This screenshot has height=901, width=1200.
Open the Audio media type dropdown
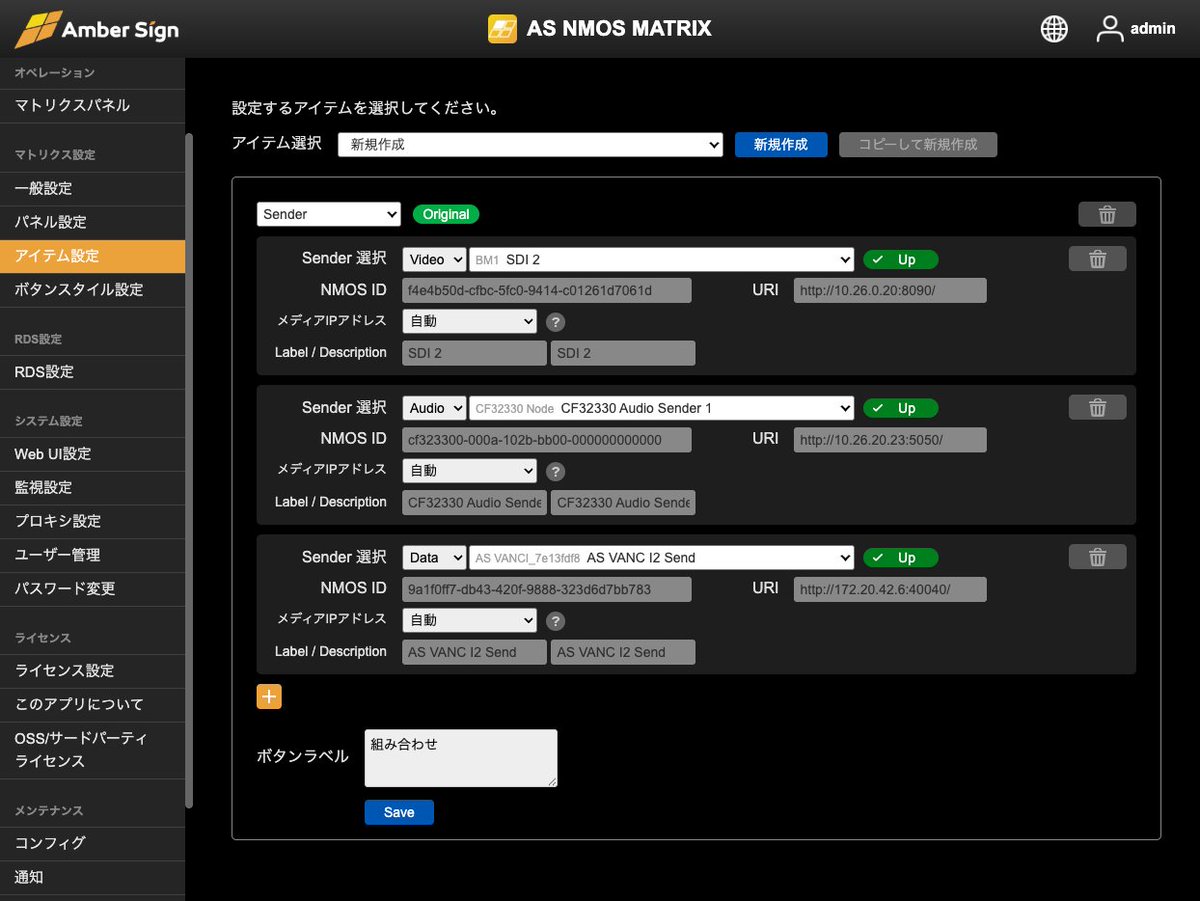click(434, 408)
